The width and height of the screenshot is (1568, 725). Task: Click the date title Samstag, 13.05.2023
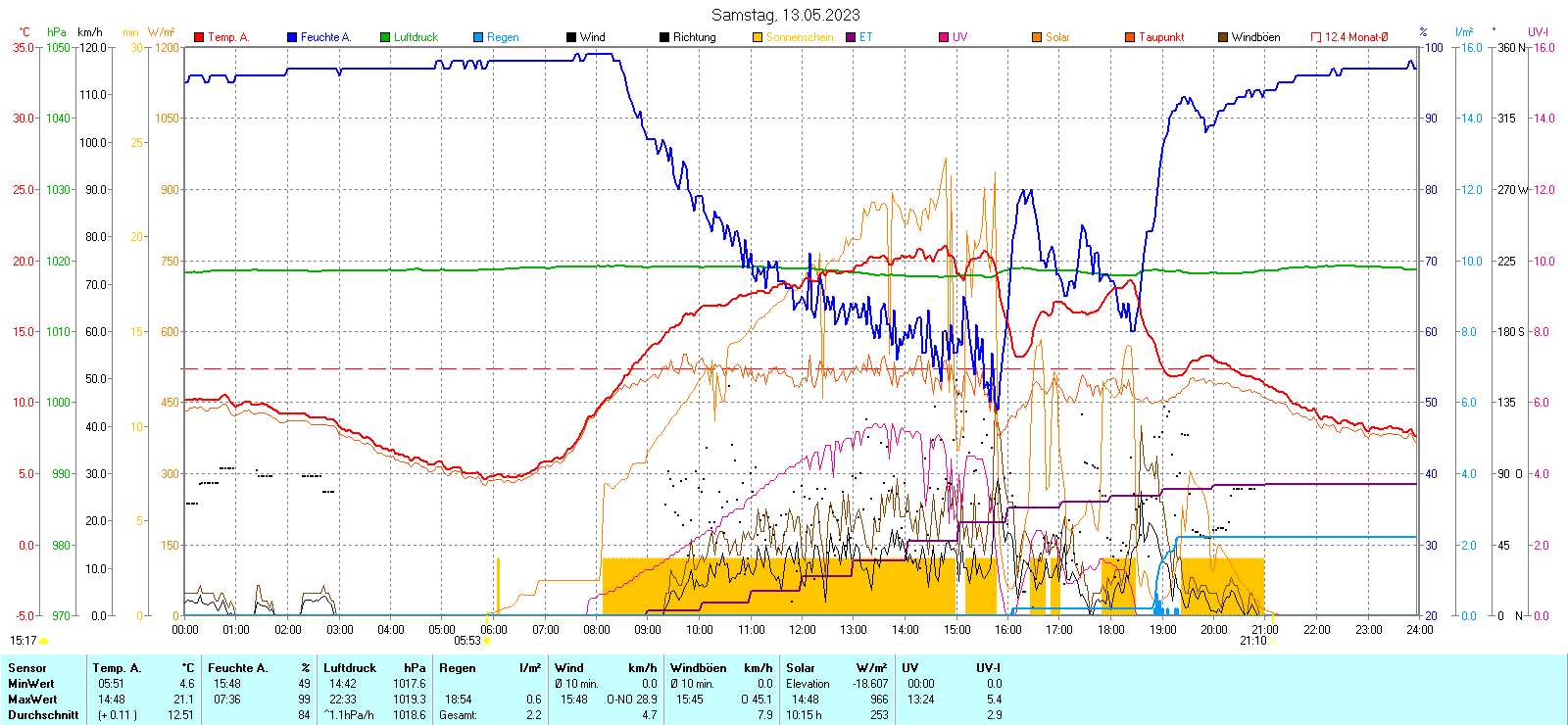785,15
